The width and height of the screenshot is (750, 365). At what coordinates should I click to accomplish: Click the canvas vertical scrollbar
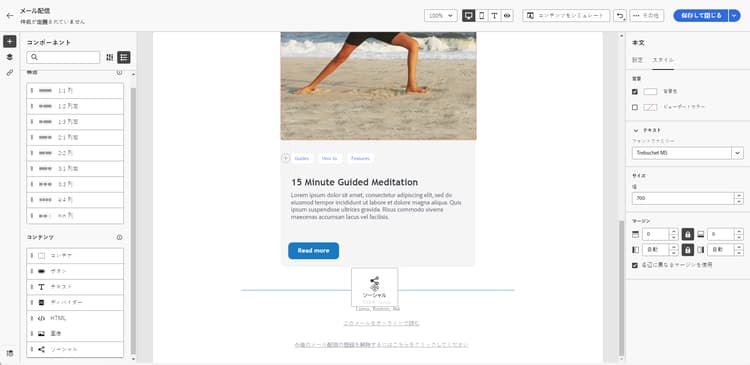[621, 288]
